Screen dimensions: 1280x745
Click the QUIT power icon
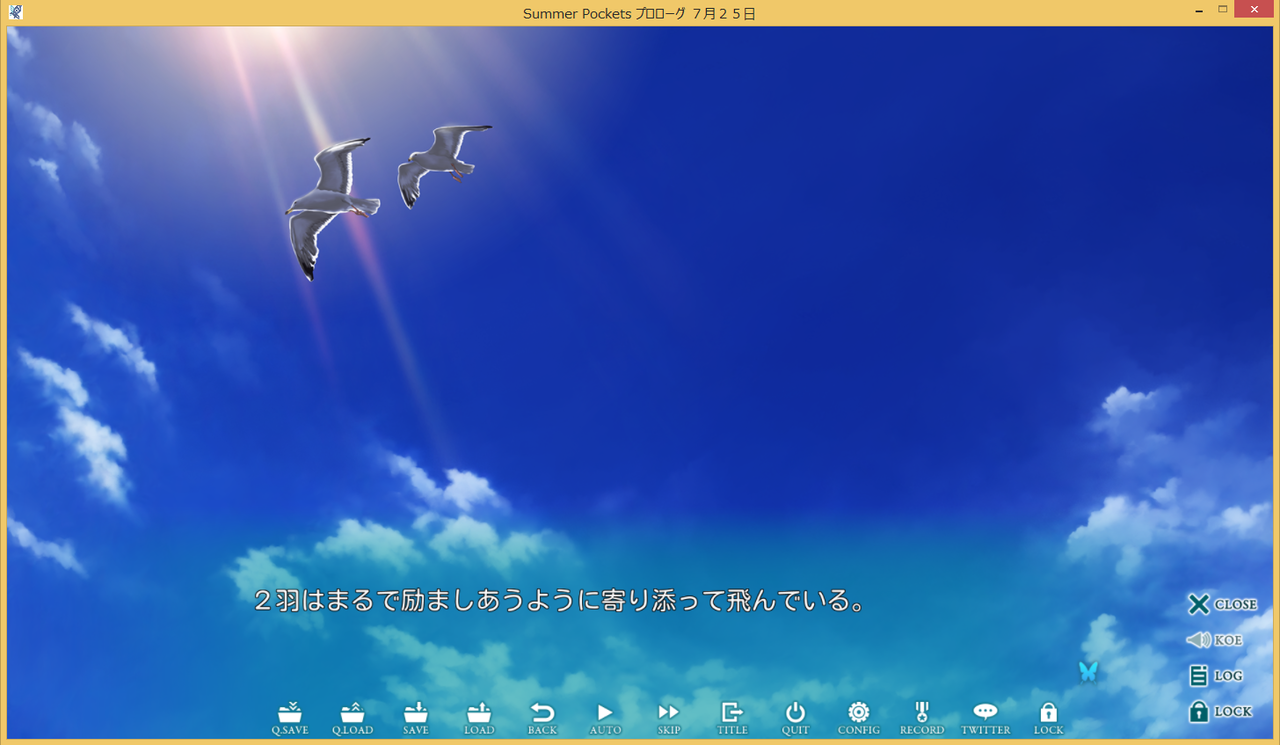tap(795, 718)
